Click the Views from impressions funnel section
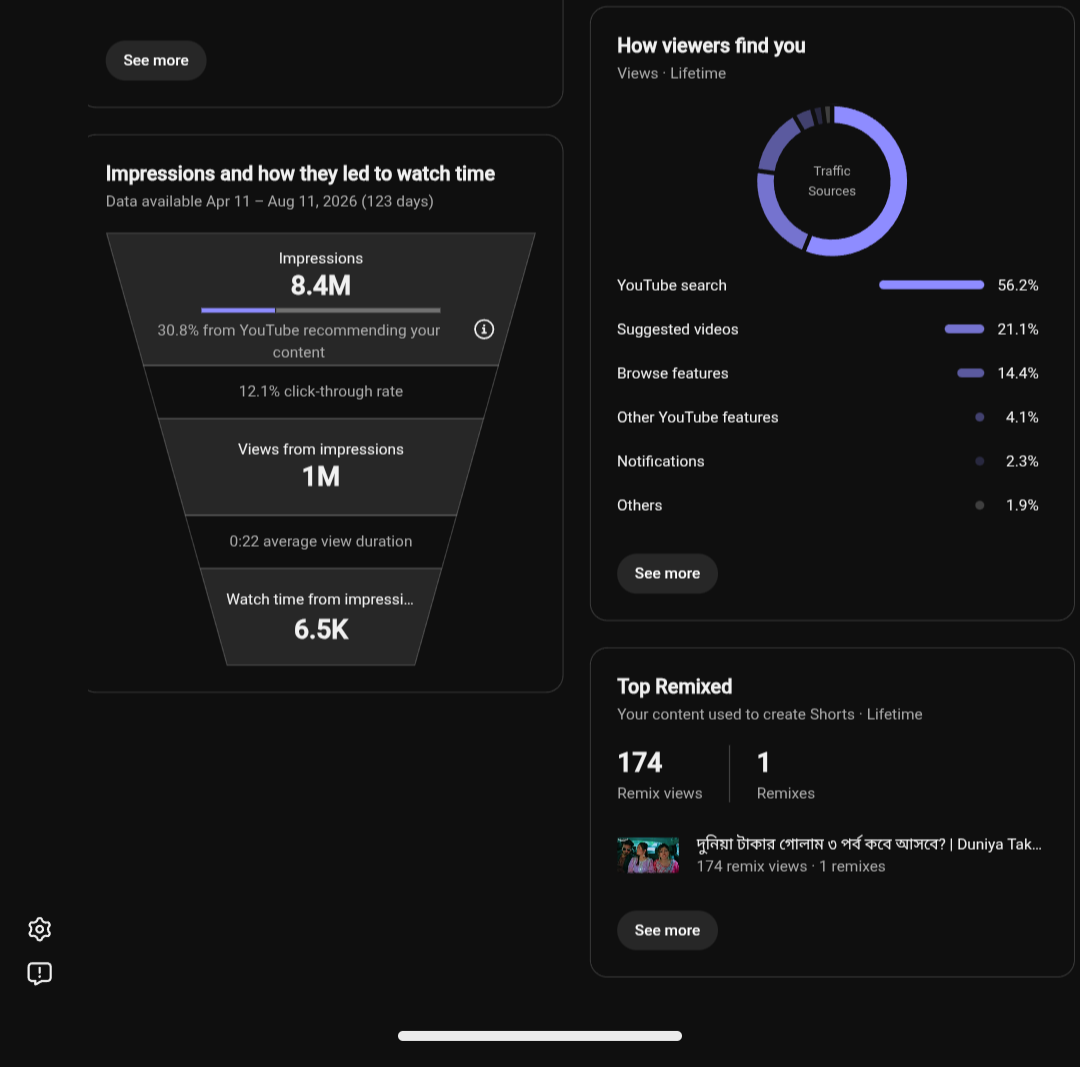The width and height of the screenshot is (1080, 1067). coord(320,466)
